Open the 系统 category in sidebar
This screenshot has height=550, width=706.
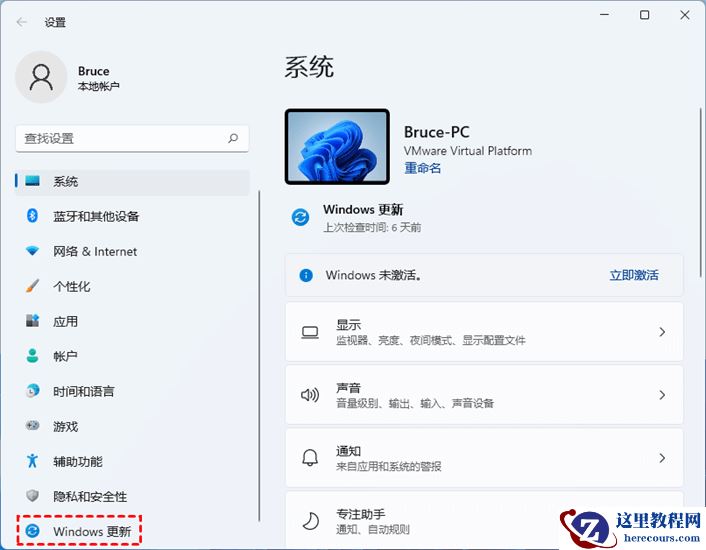132,181
